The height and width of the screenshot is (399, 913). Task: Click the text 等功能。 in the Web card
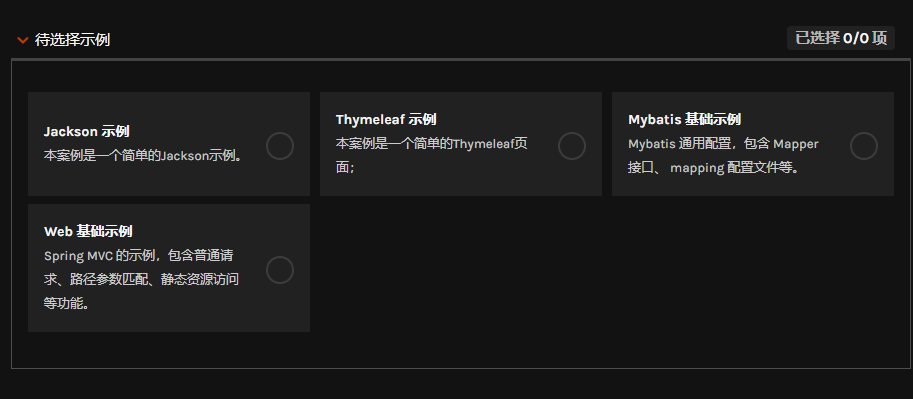pyautogui.click(x=66, y=303)
